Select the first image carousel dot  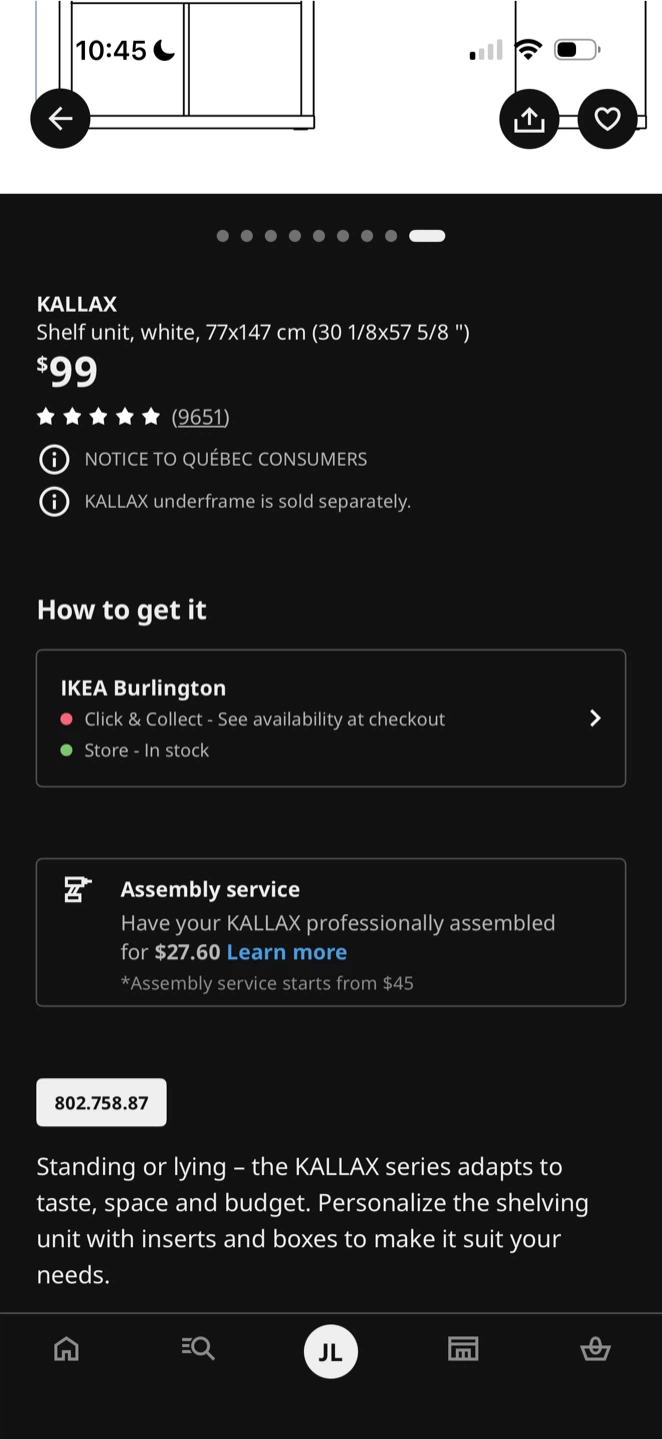coord(223,236)
